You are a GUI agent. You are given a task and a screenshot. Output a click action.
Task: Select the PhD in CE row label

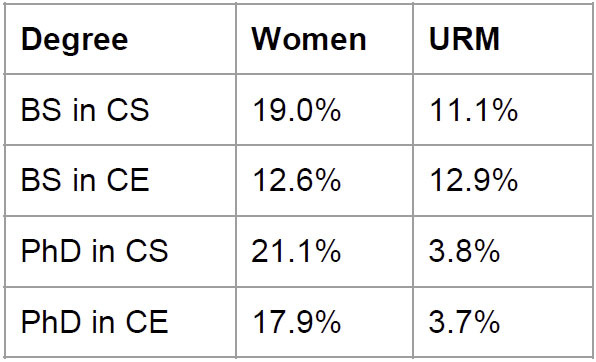click(x=95, y=322)
